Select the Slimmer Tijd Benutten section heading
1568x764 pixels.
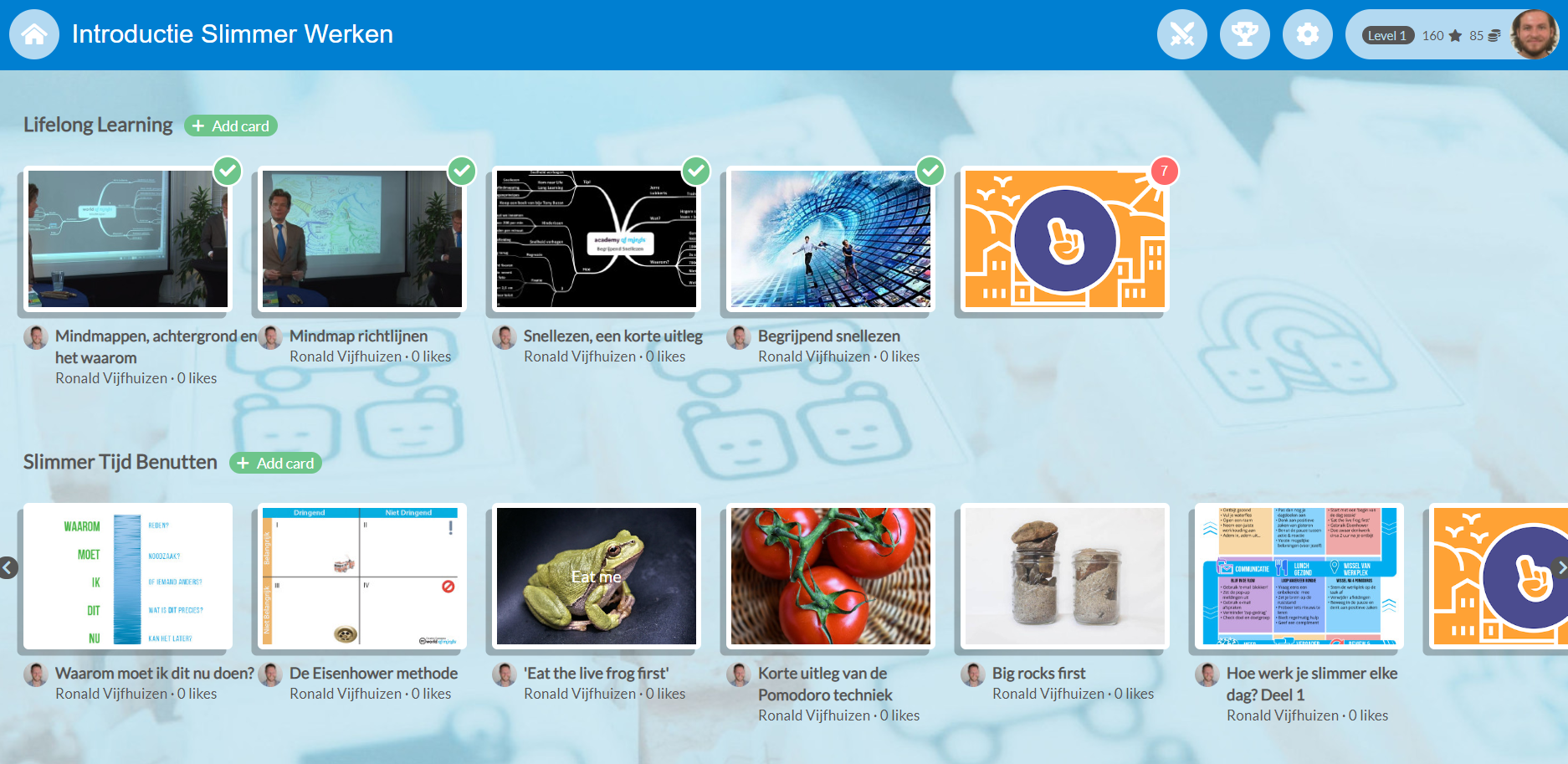click(120, 462)
